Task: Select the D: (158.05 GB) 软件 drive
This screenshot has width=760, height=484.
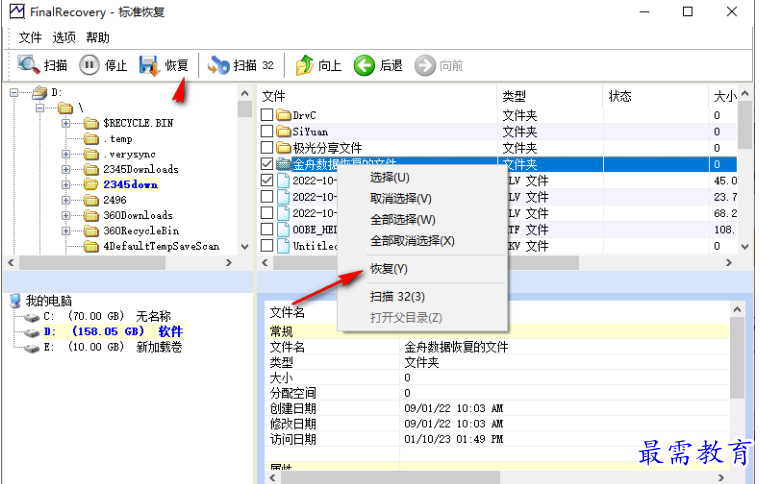Action: [x=113, y=332]
